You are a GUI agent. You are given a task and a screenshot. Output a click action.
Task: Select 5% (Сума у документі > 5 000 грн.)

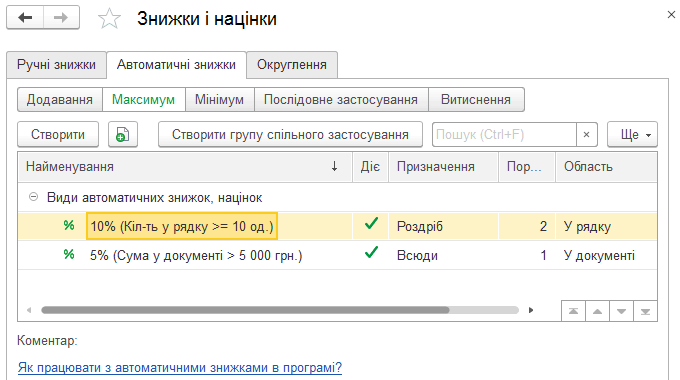pyautogui.click(x=196, y=256)
